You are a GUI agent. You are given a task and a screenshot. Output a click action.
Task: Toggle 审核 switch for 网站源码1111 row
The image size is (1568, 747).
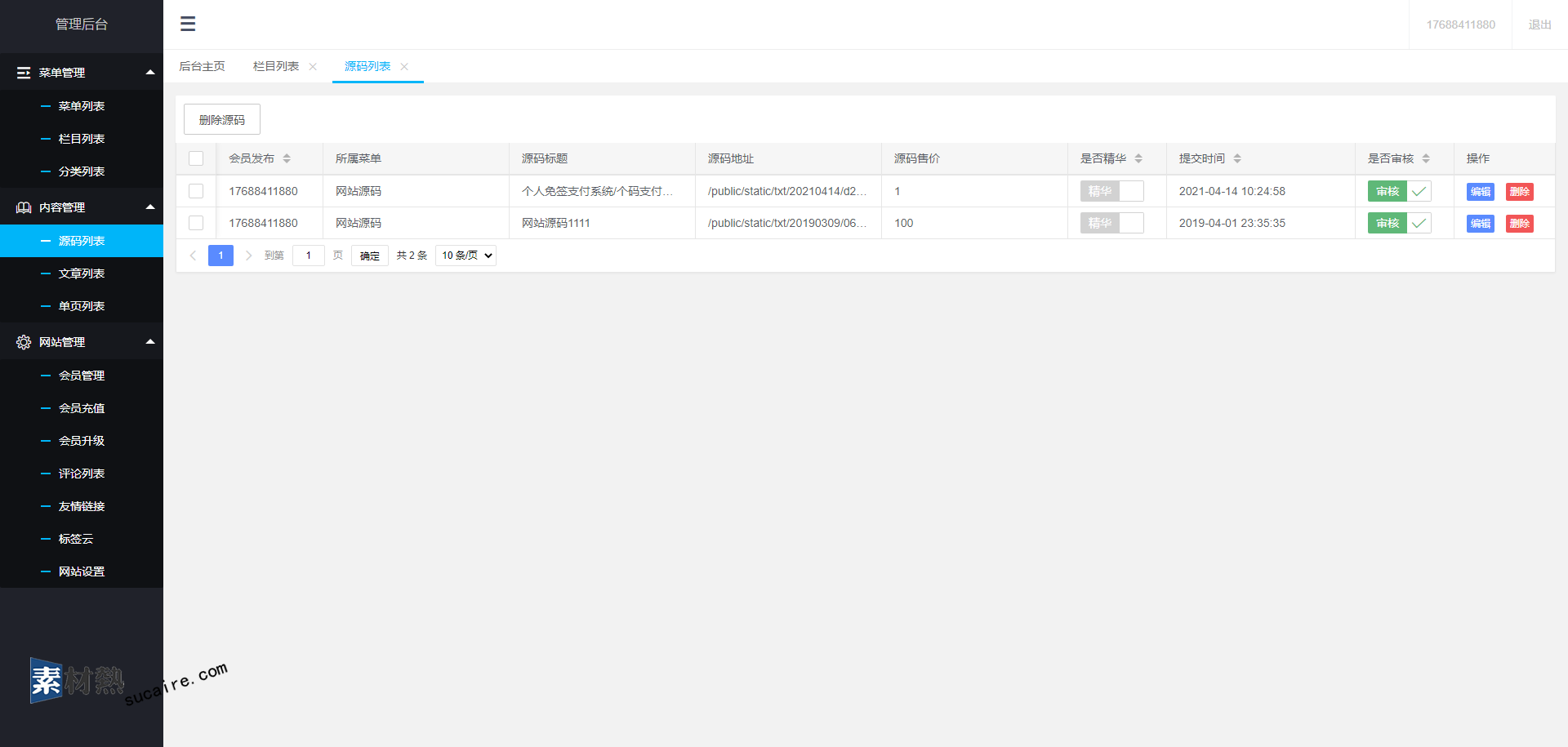tap(1399, 223)
